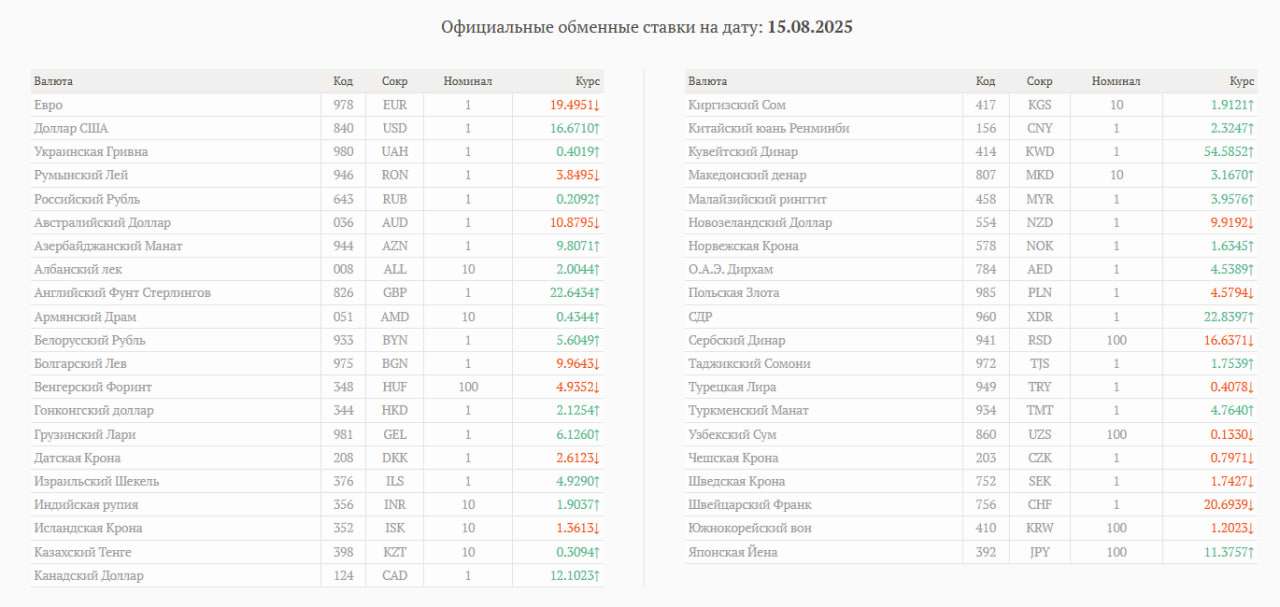Click the Норвежская Крона name

[x=743, y=246]
